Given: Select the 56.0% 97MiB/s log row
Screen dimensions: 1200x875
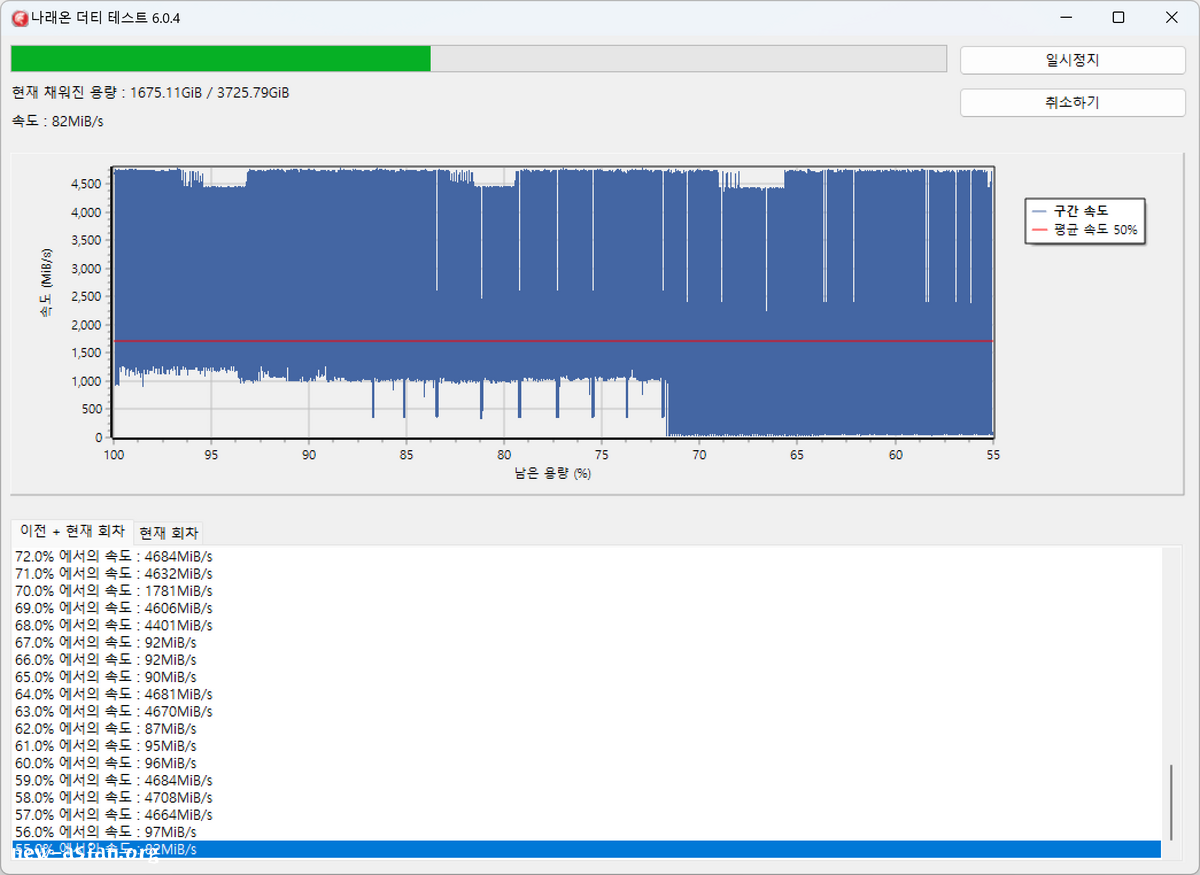Looking at the screenshot, I should (x=586, y=831).
